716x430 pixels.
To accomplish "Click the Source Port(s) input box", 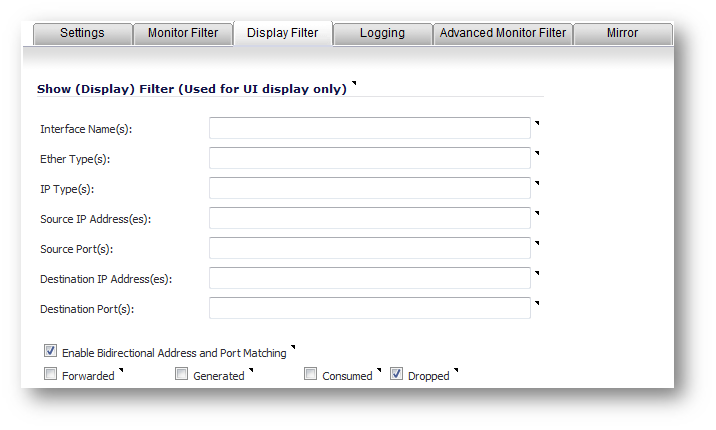I will click(369, 248).
